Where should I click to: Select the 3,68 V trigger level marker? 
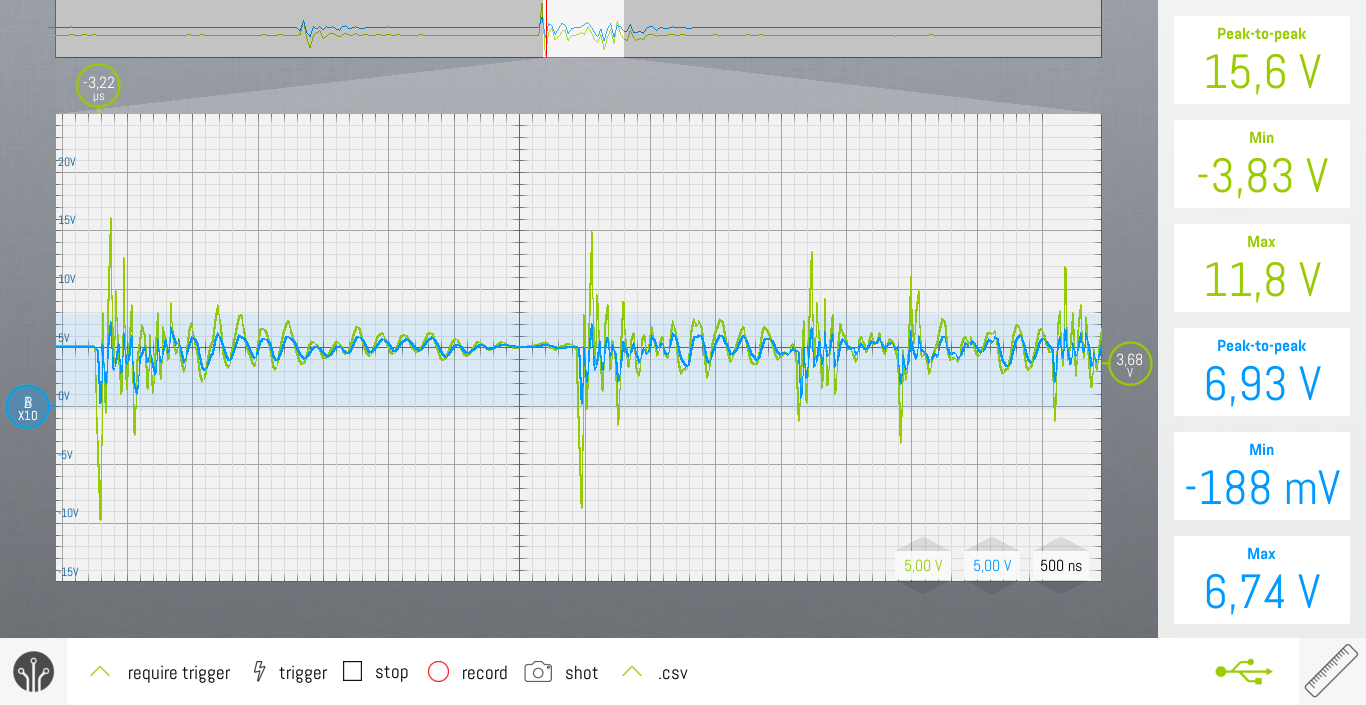click(1129, 364)
